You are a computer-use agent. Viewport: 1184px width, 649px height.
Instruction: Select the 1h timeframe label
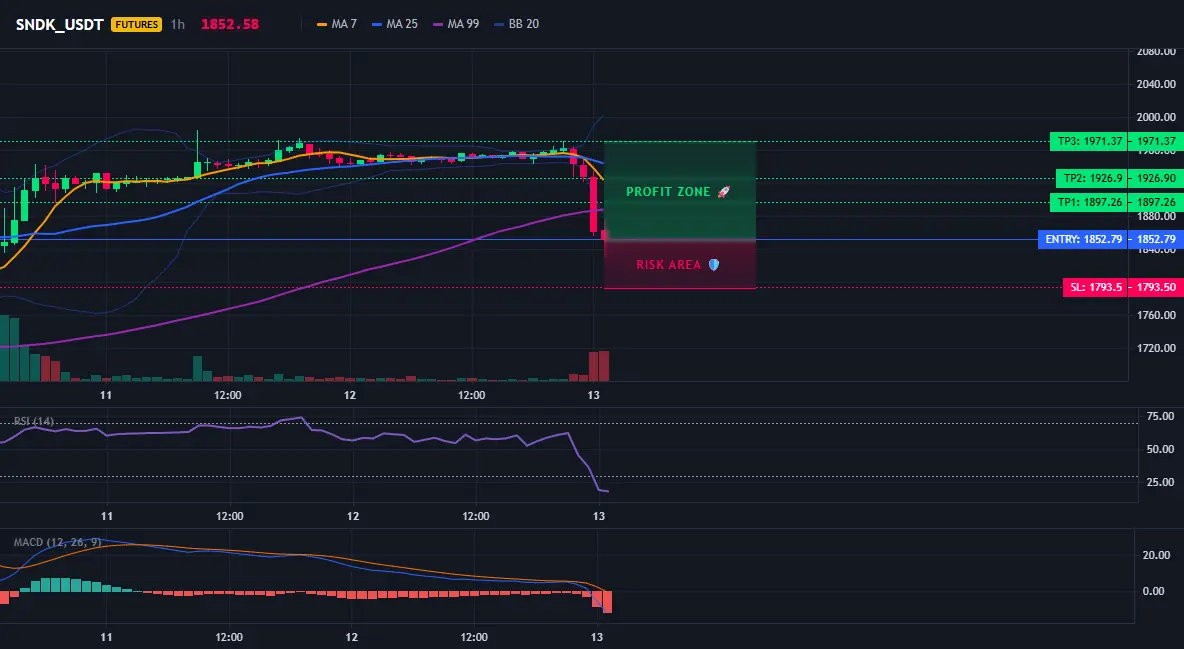177,24
